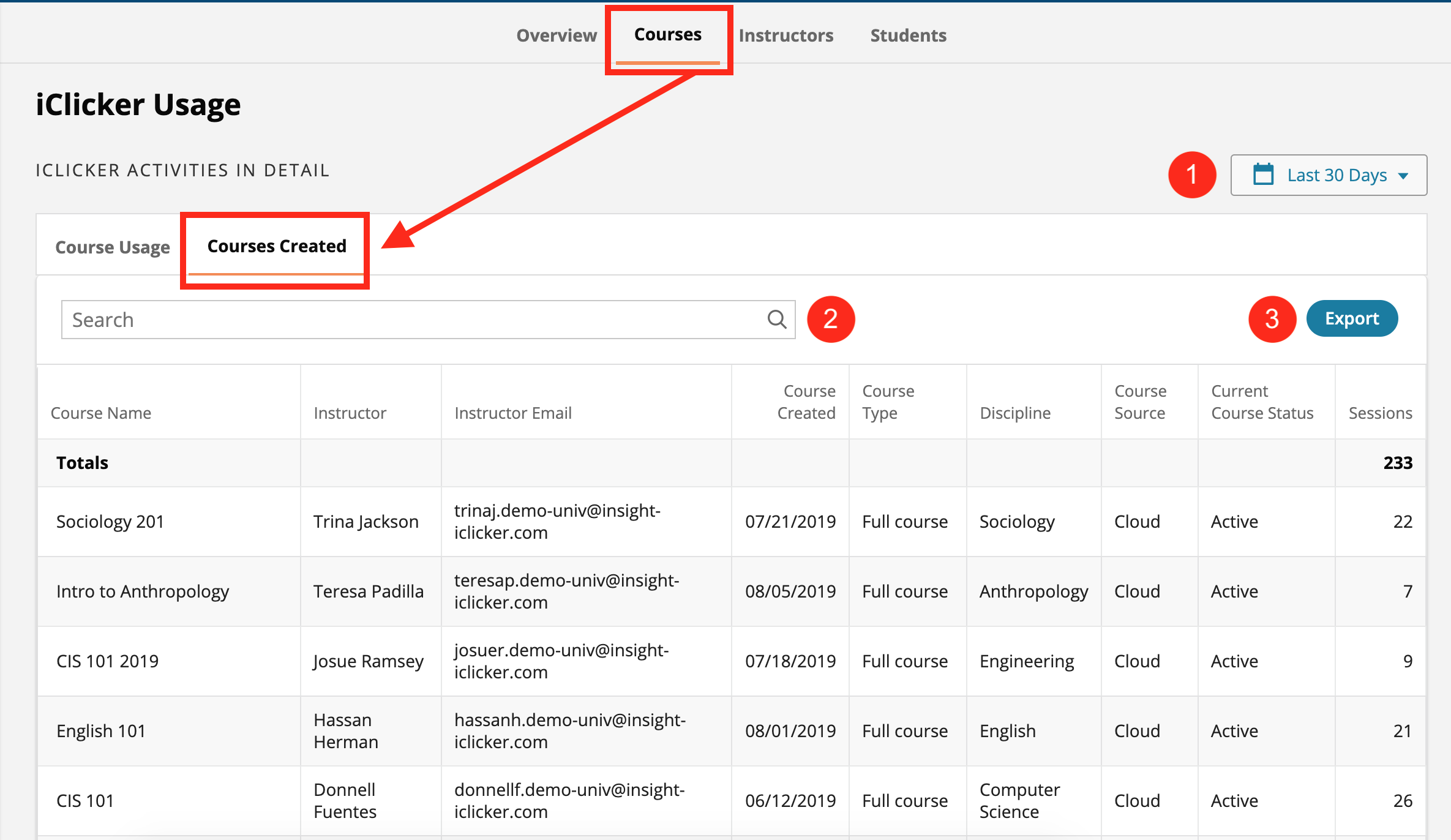
Task: Click the Export button
Action: (x=1352, y=318)
